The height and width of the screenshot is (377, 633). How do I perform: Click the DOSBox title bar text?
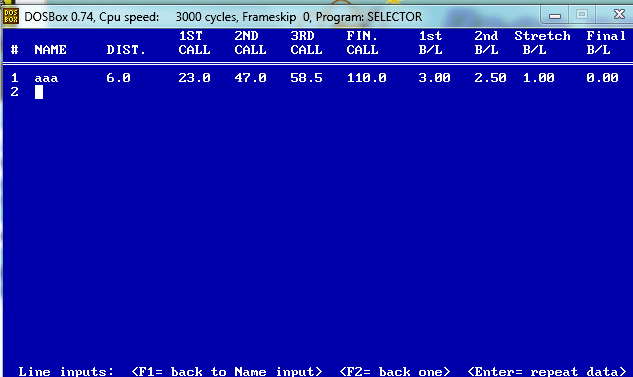click(223, 17)
